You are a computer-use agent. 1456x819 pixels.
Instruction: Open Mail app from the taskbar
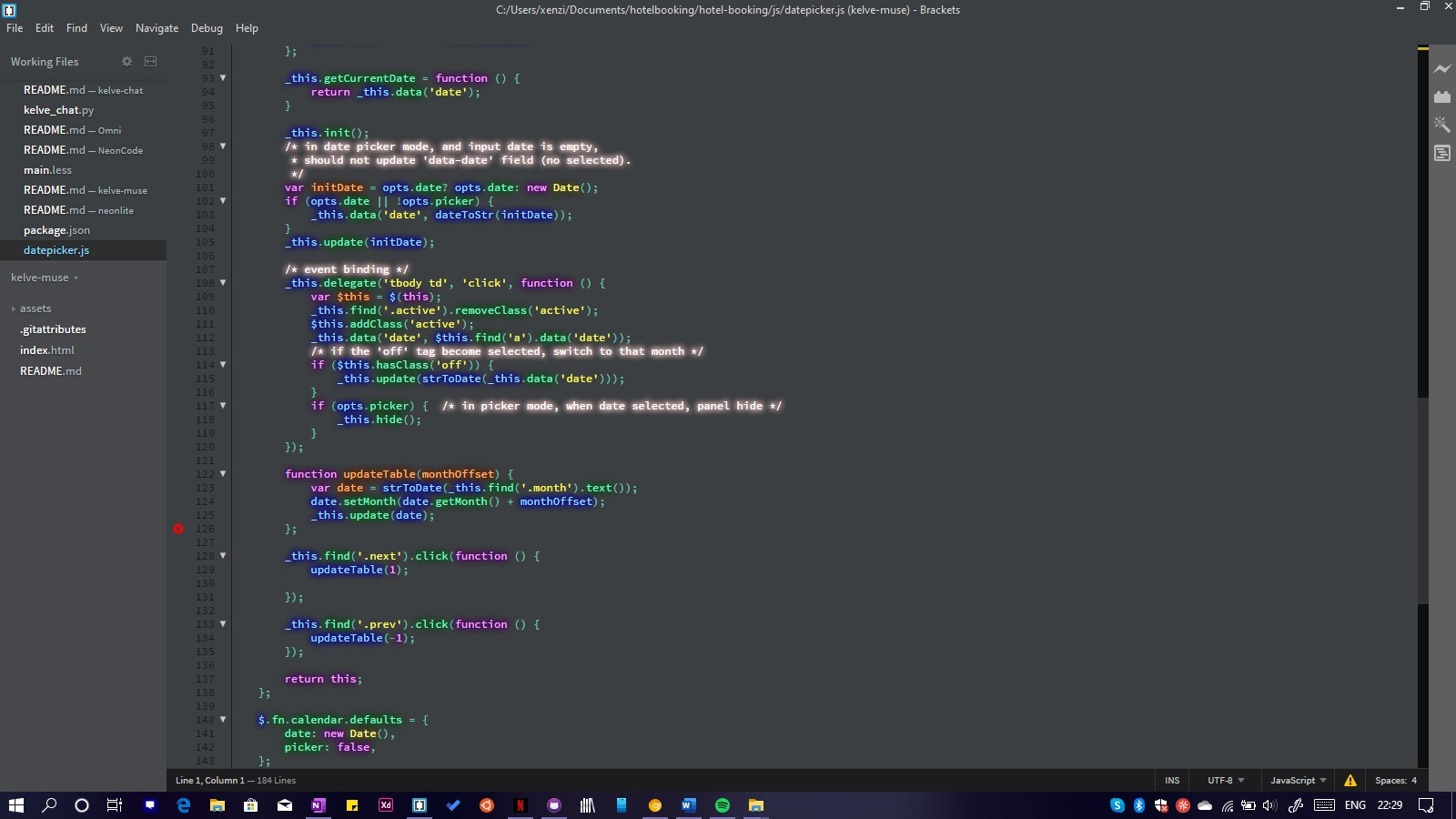pos(285,805)
